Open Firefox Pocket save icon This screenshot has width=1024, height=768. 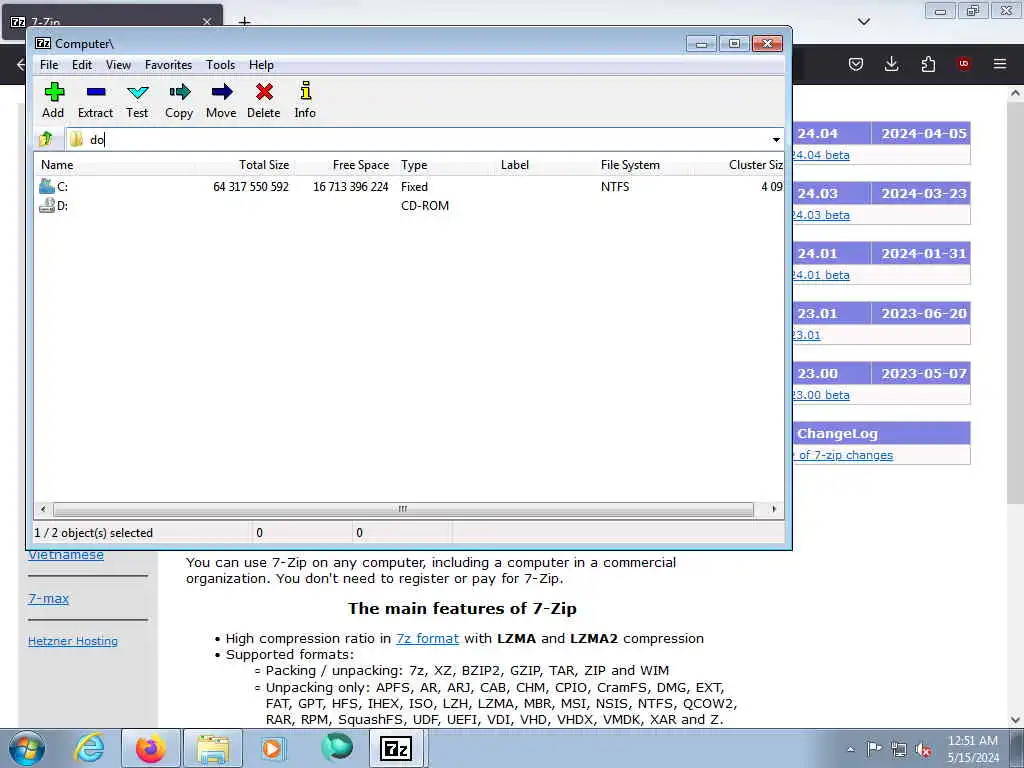point(856,64)
